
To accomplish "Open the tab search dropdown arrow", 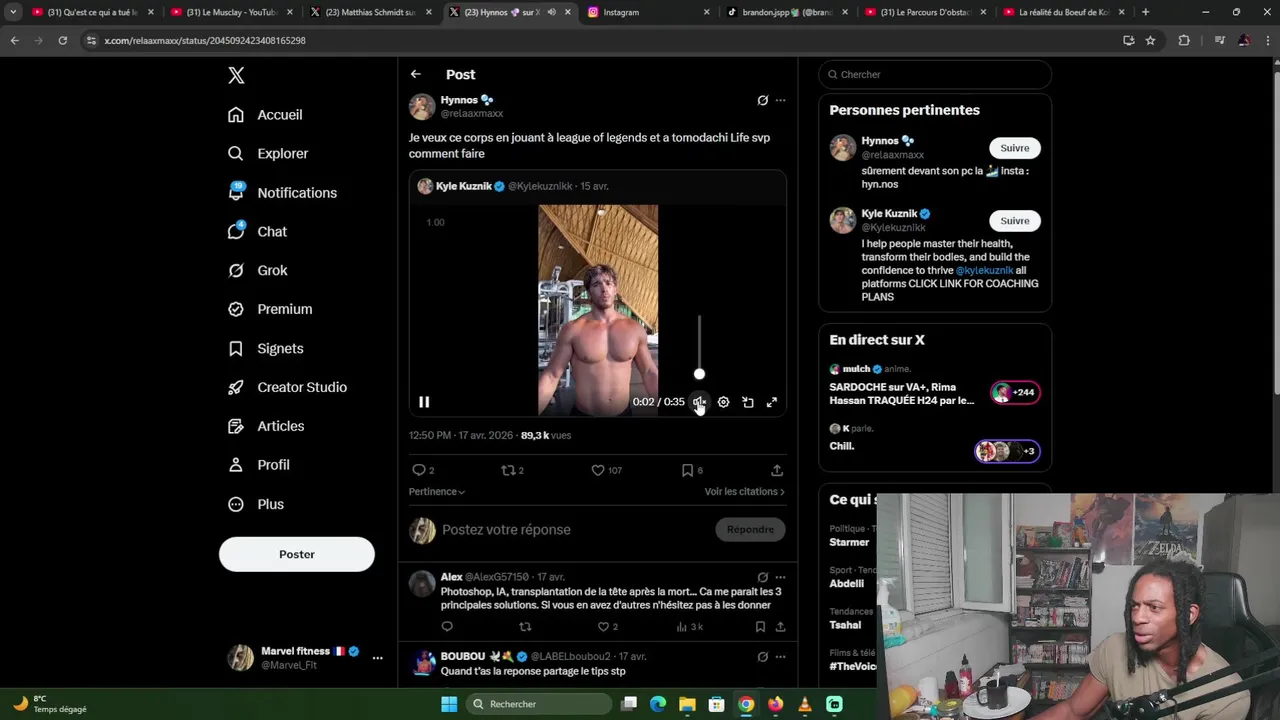I will pyautogui.click(x=13, y=12).
